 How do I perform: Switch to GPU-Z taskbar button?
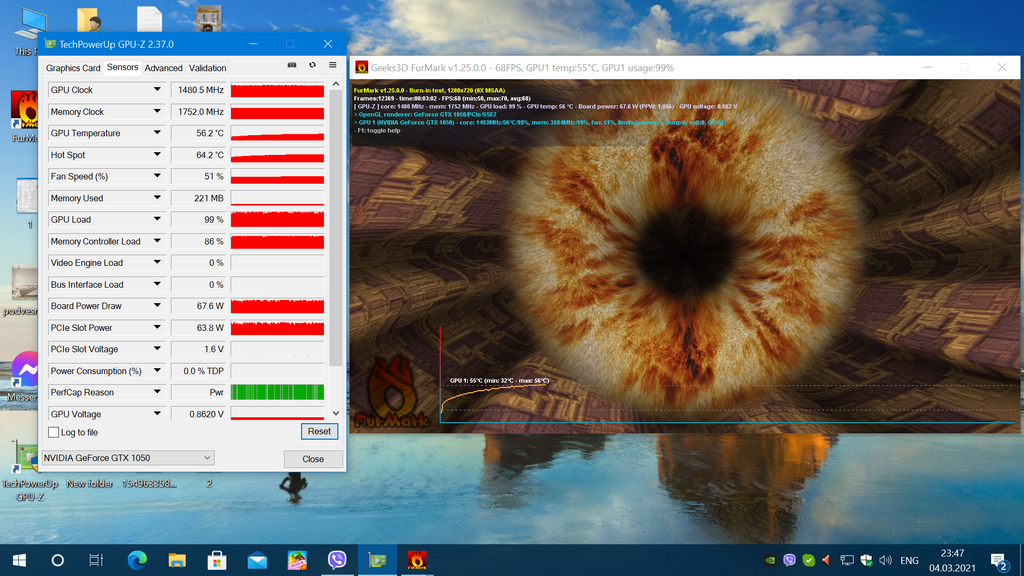click(x=377, y=560)
